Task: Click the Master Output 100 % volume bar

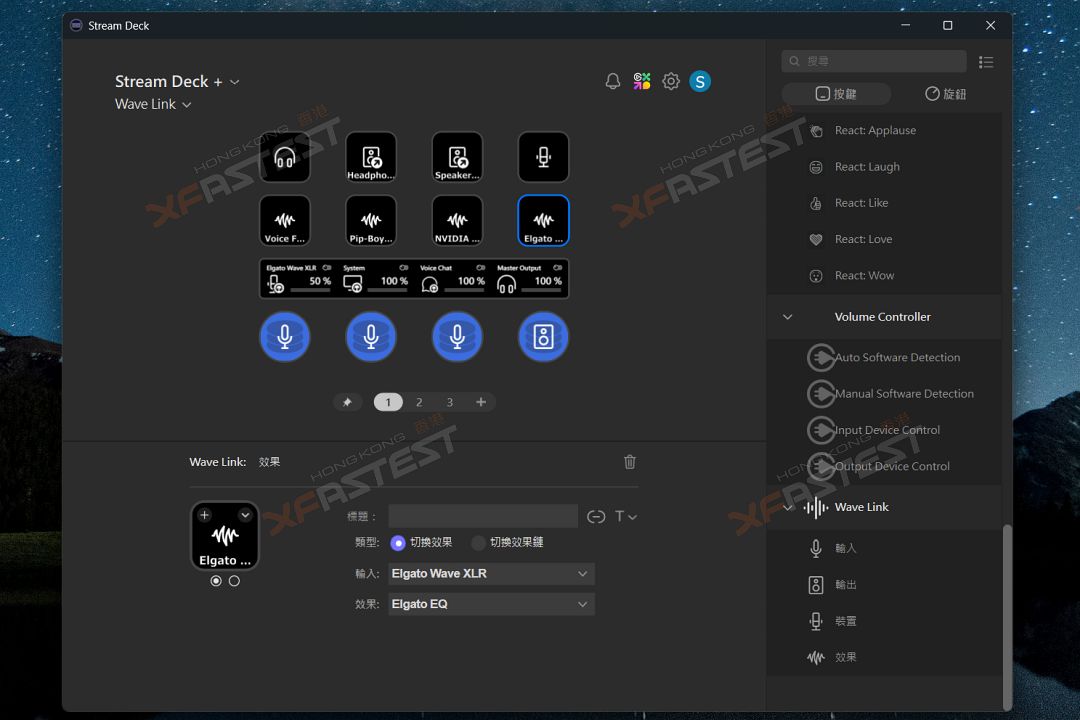Action: (541, 291)
